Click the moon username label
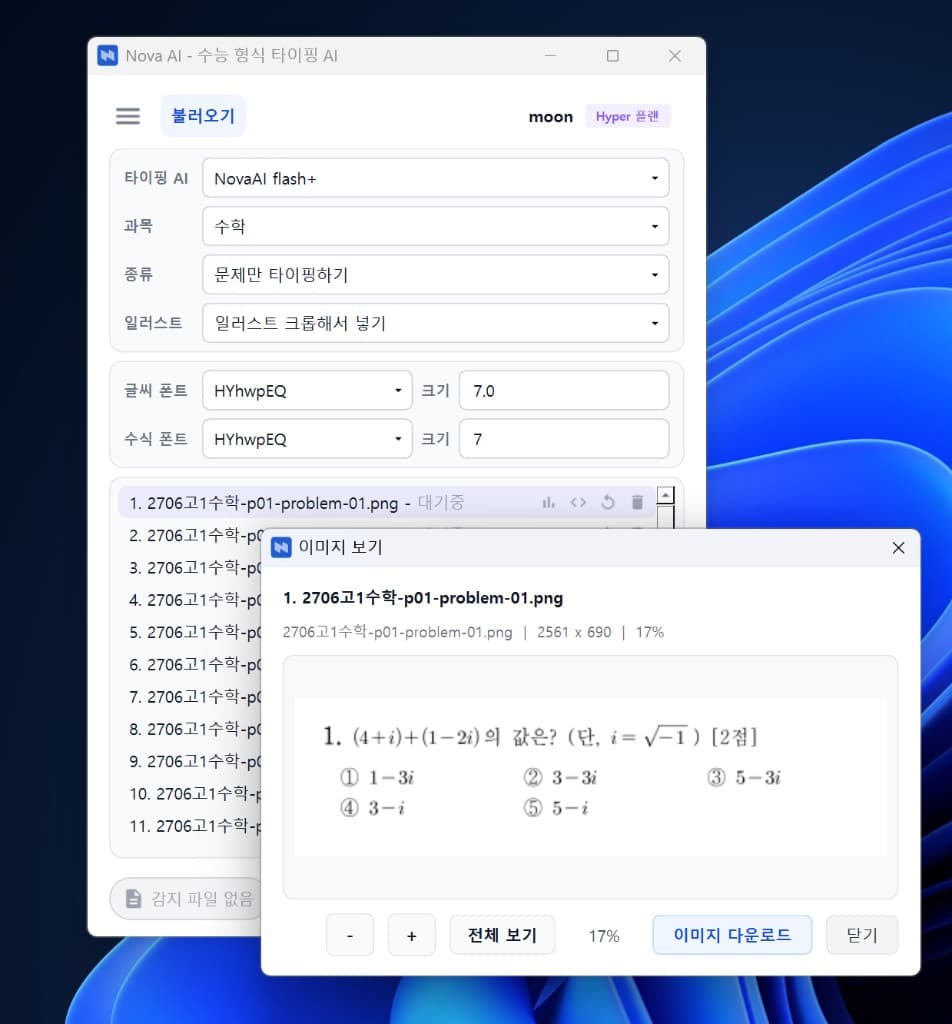The image size is (952, 1024). [550, 117]
